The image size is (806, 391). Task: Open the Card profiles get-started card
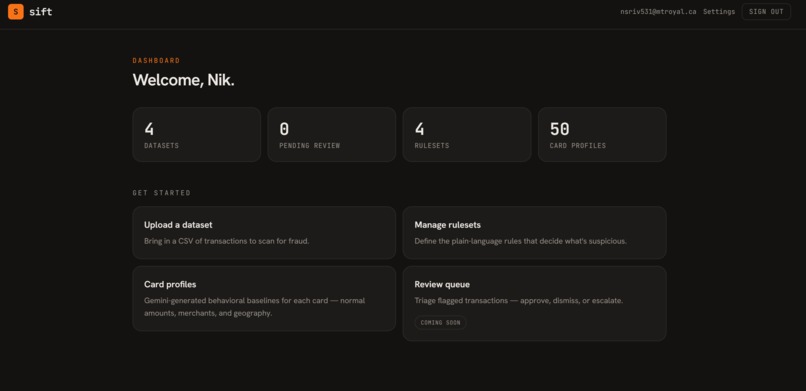click(264, 299)
